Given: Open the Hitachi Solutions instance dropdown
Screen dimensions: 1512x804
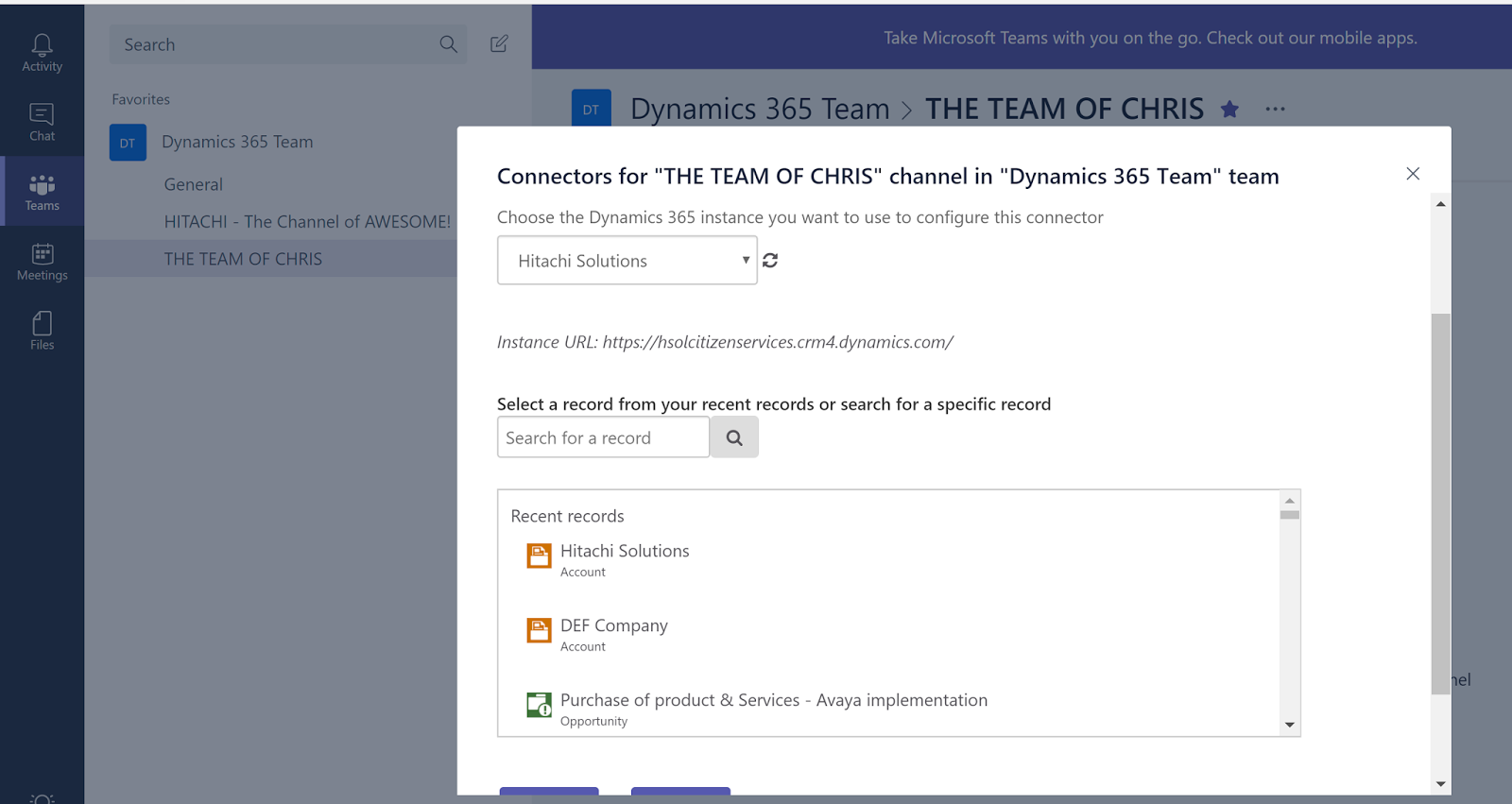Looking at the screenshot, I should coord(627,260).
